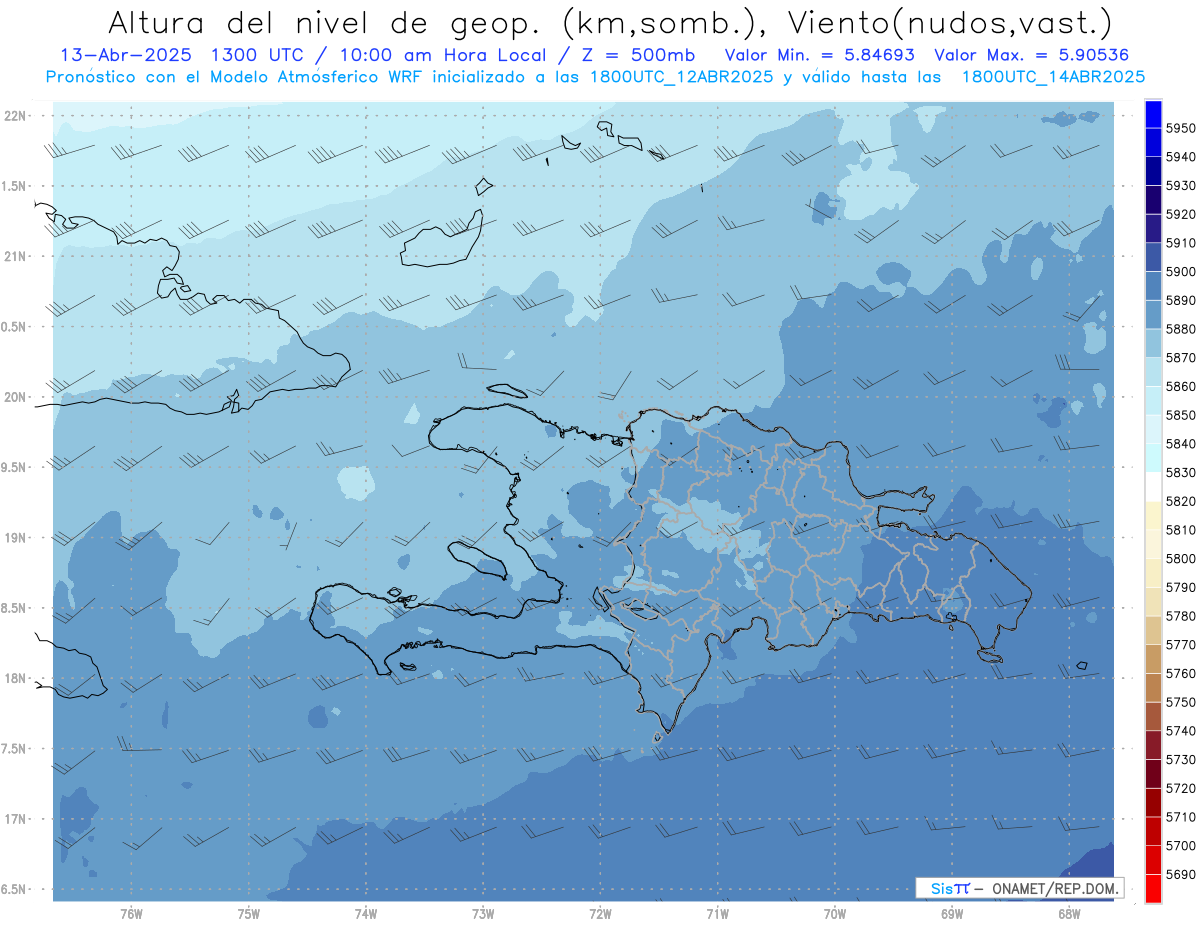1200x927 pixels.
Task: Click the latitude label 1.5N
Action: point(15,186)
